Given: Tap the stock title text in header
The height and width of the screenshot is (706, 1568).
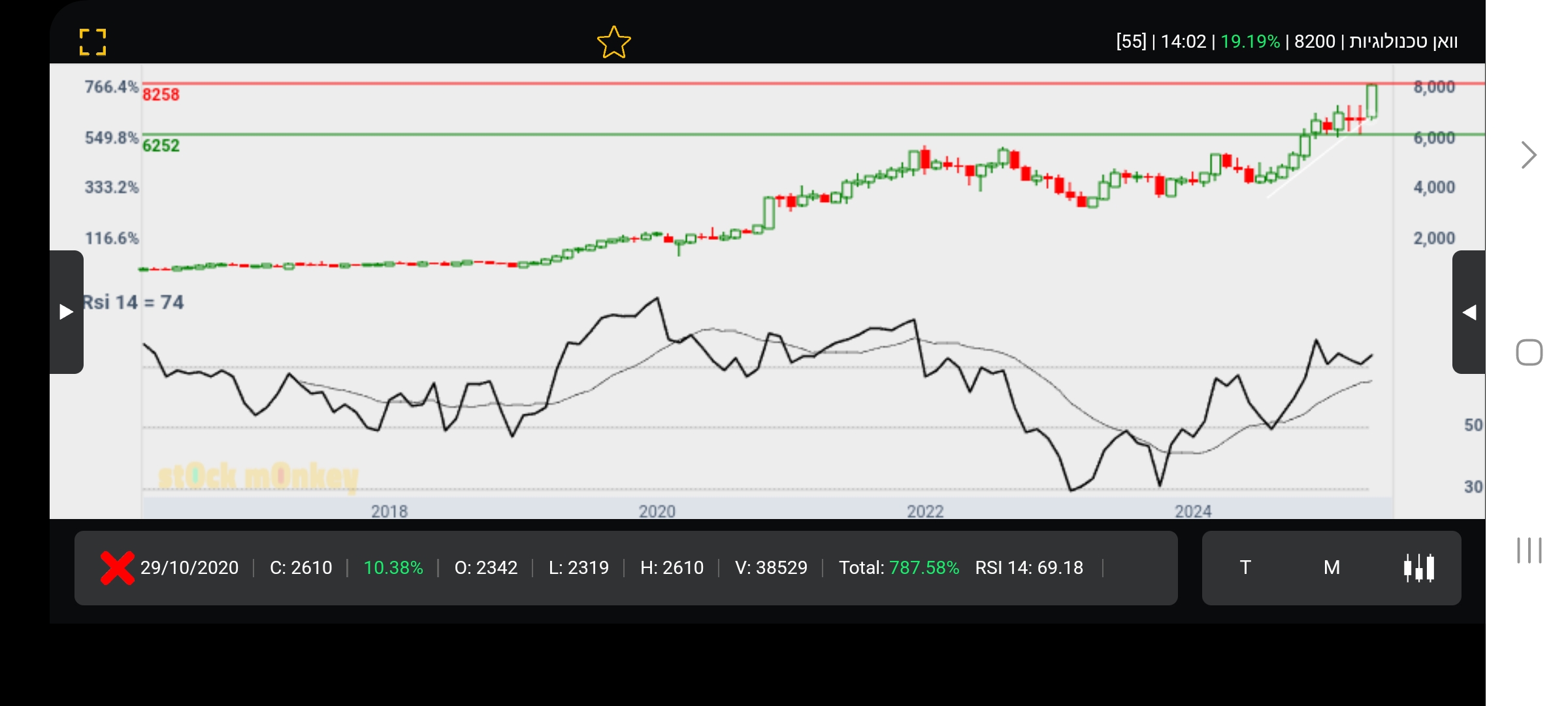Looking at the screenshot, I should tap(1403, 42).
